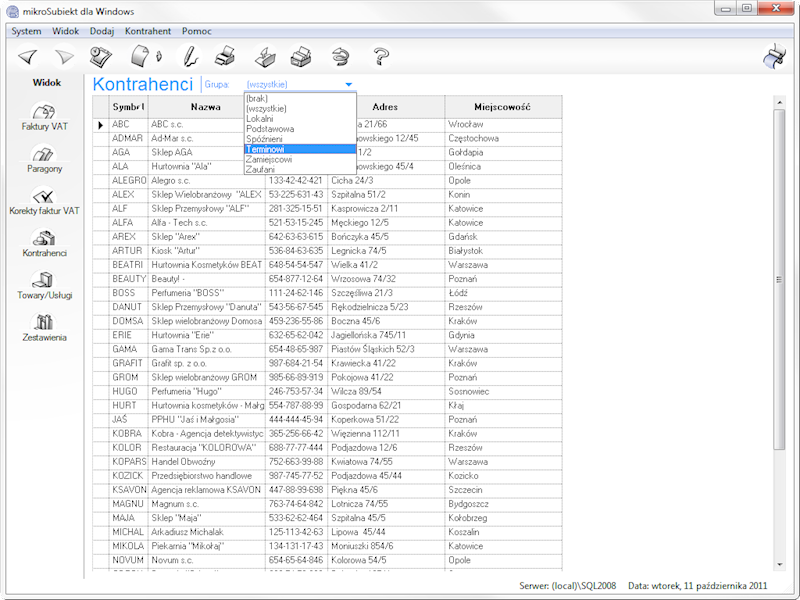The width and height of the screenshot is (800, 600).
Task: Collapse the Grupa dropdown using its arrow
Action: (x=348, y=85)
